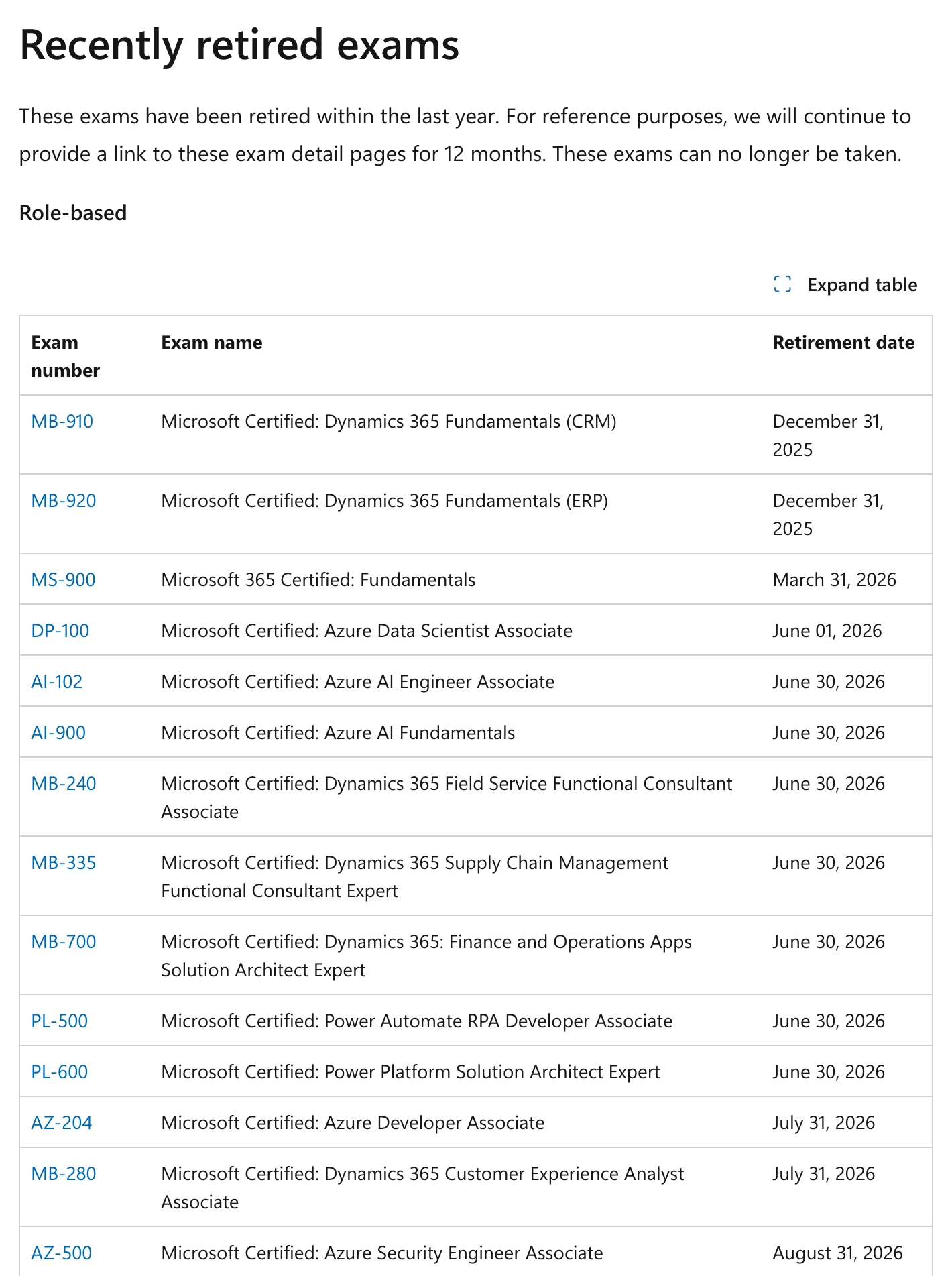Select the Role-based subheading
This screenshot has height=1276, width=952.
click(x=73, y=213)
